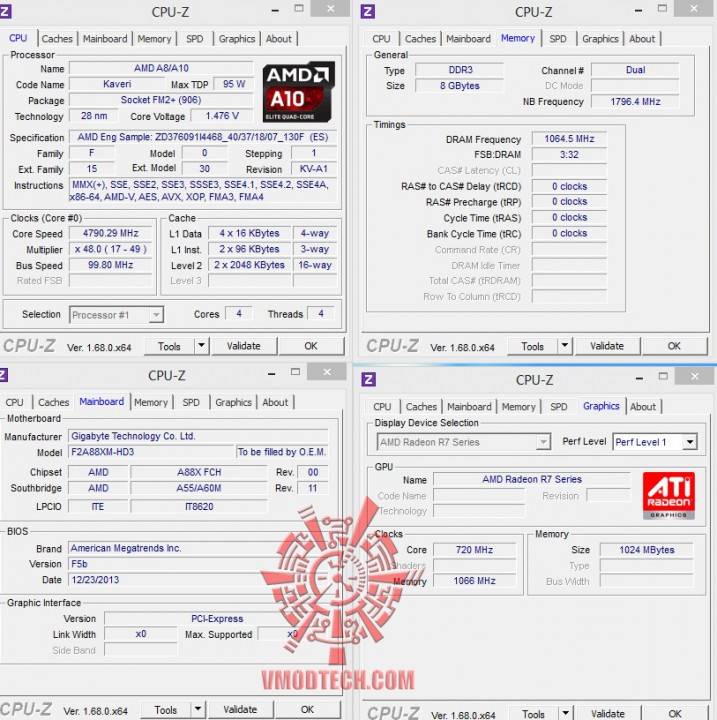The width and height of the screenshot is (717, 720).
Task: Open the AMD Radeon R7 Series device dropdown
Action: tap(463, 442)
